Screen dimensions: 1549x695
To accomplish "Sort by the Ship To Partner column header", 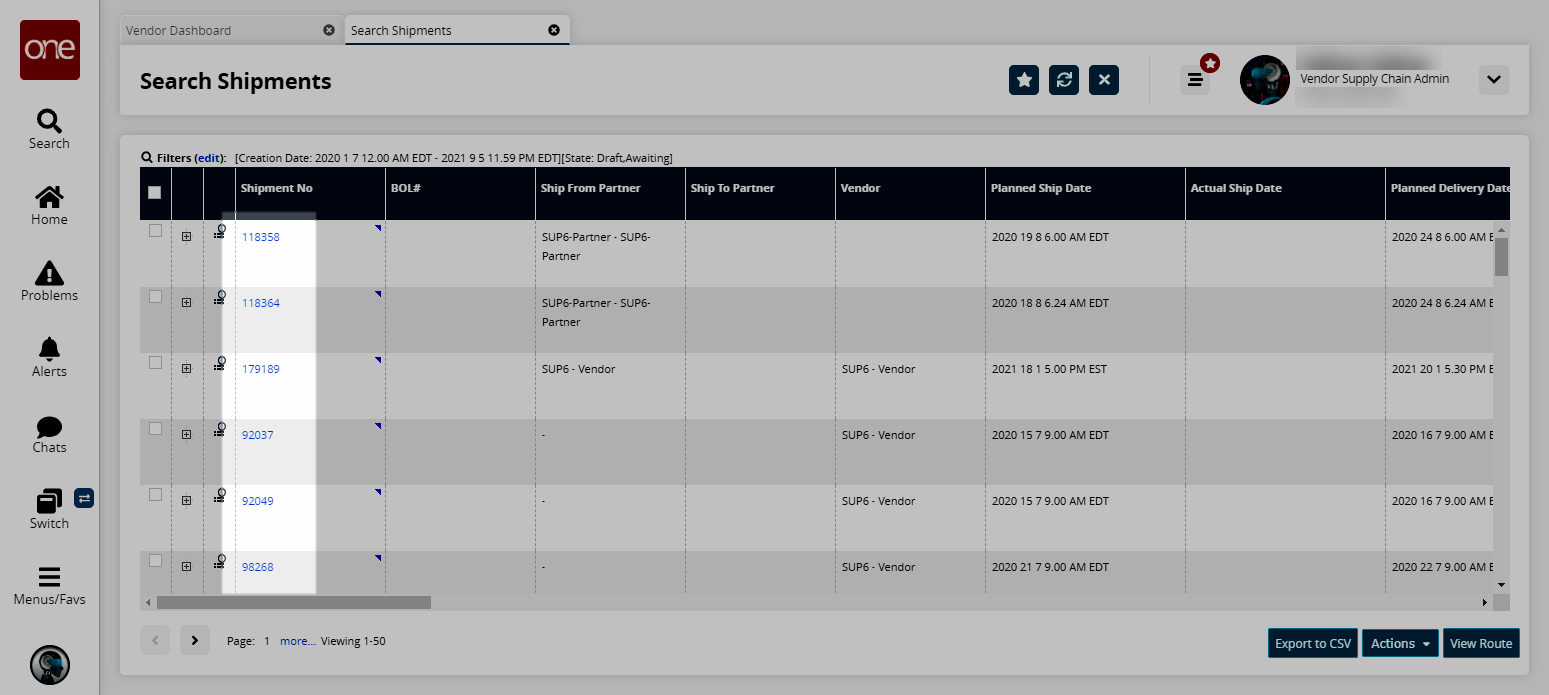I will point(760,193).
